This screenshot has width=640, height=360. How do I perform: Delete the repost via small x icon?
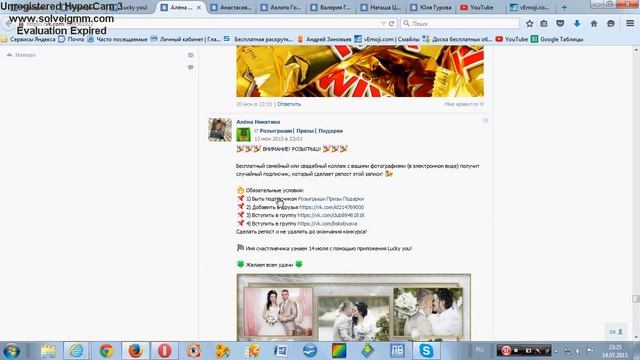point(485,120)
